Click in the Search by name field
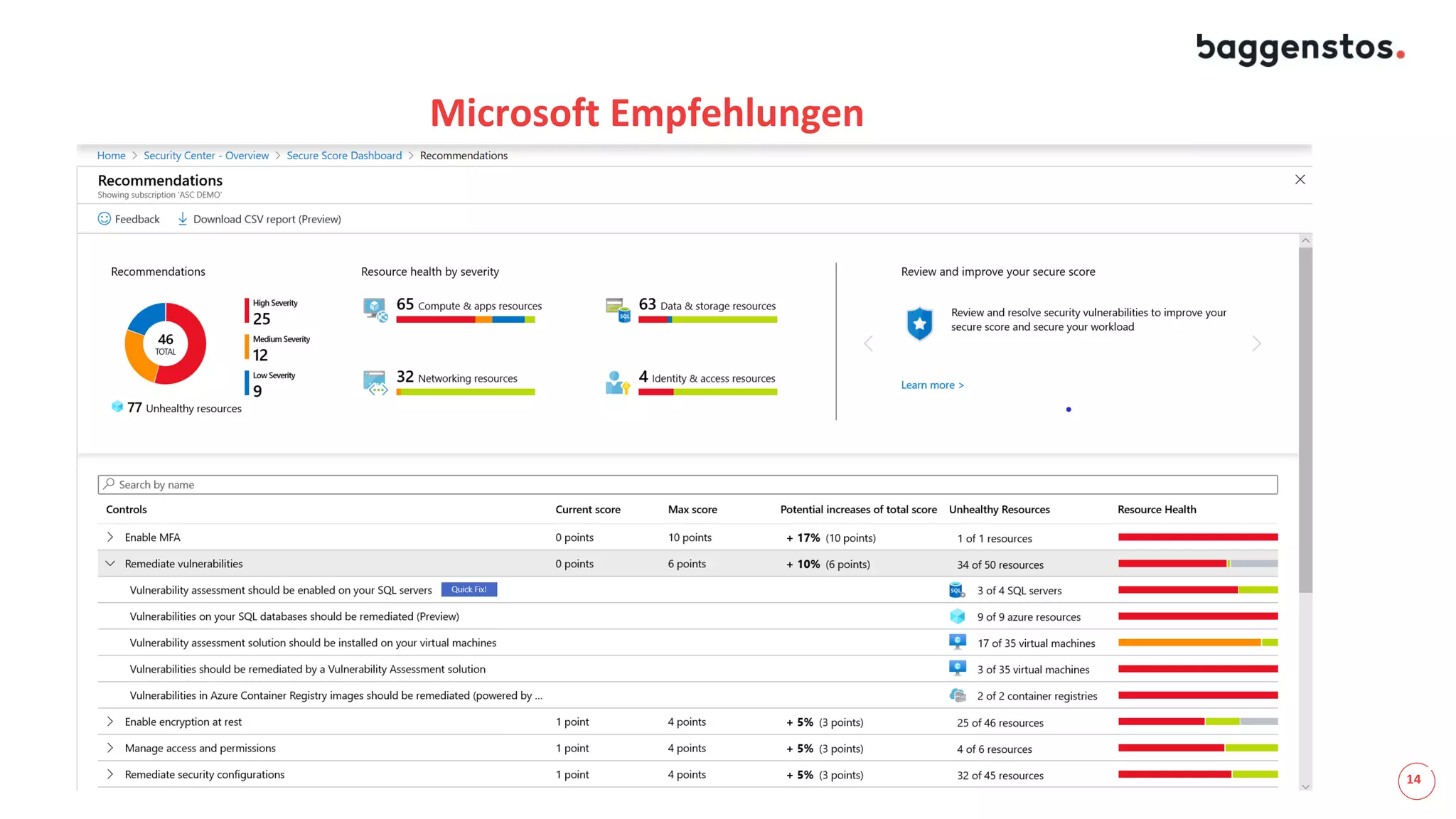 (687, 484)
